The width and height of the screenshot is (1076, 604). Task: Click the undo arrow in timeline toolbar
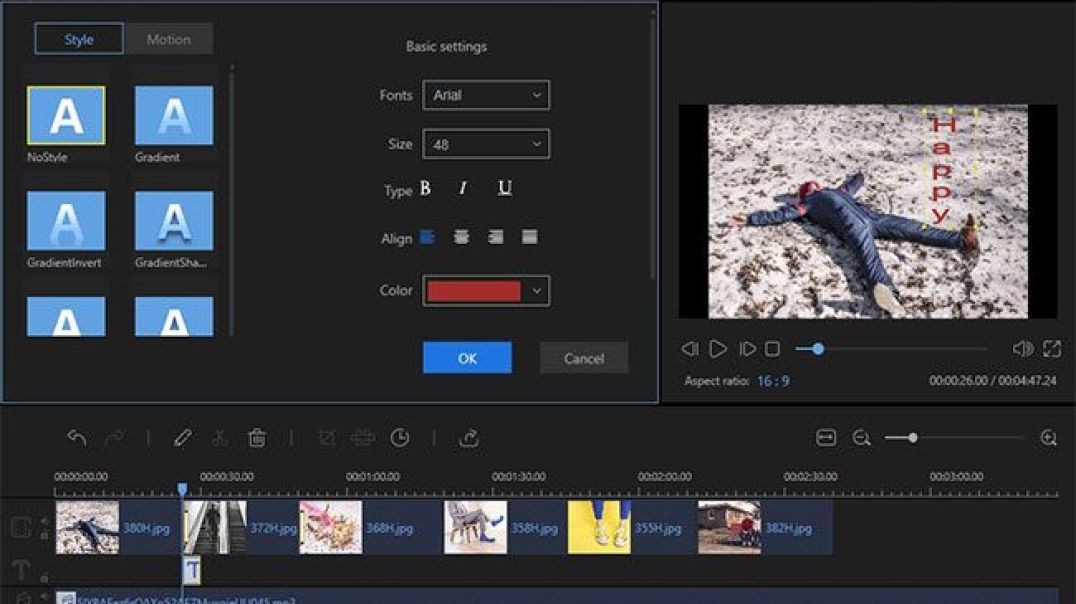coord(77,438)
